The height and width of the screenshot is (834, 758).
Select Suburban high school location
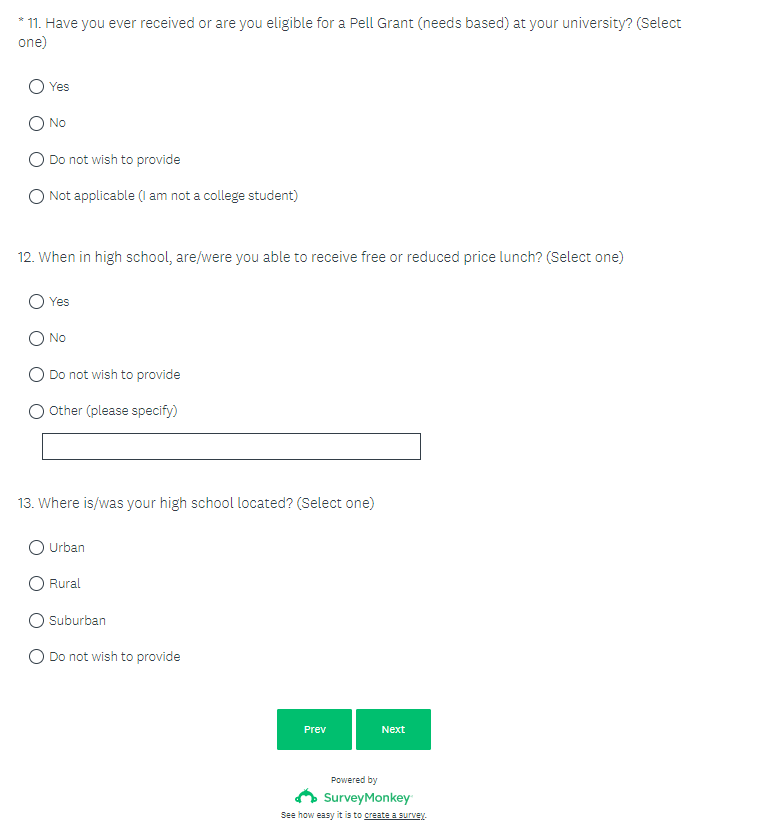[37, 621]
